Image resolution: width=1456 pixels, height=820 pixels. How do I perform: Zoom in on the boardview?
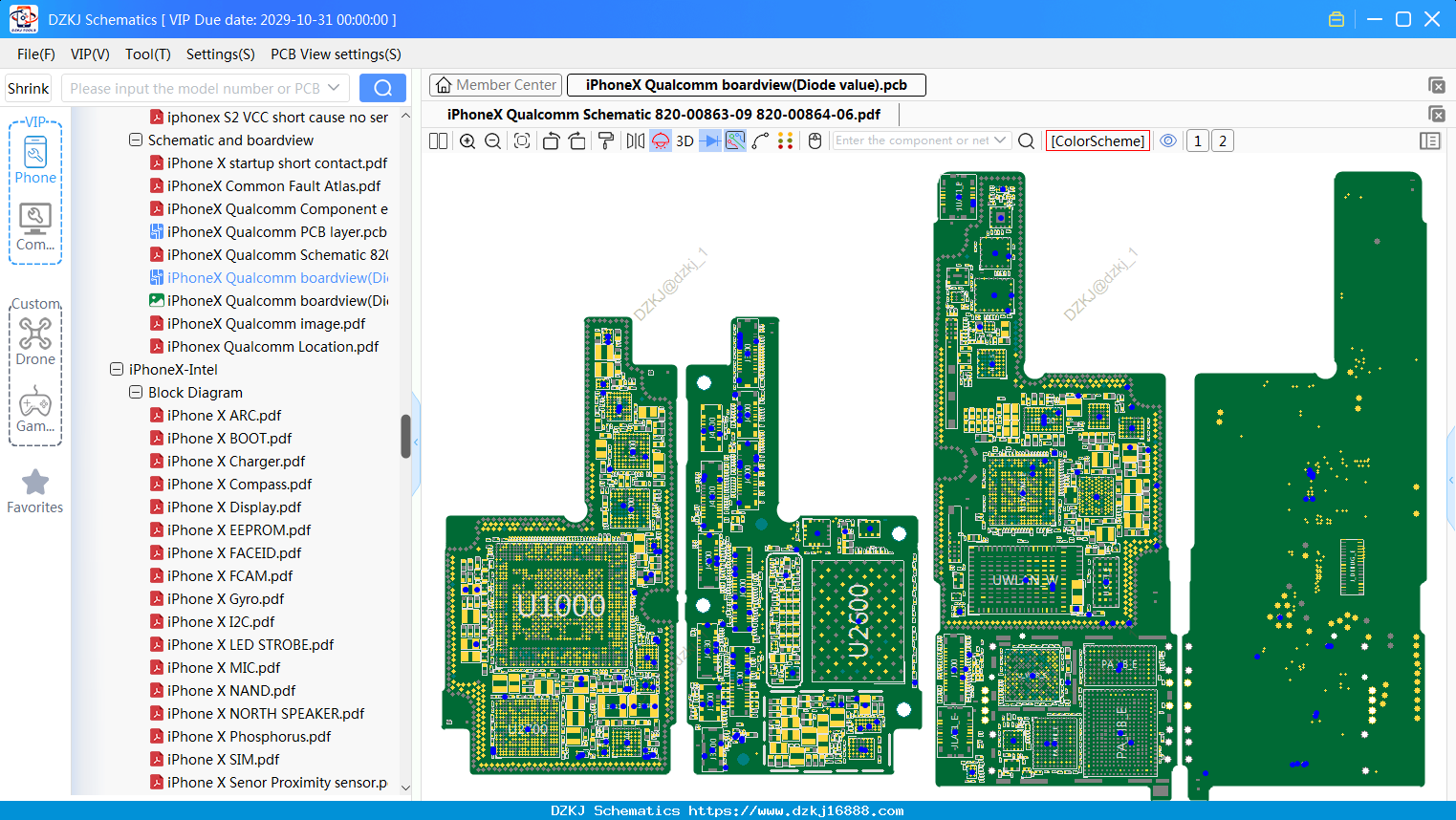467,141
